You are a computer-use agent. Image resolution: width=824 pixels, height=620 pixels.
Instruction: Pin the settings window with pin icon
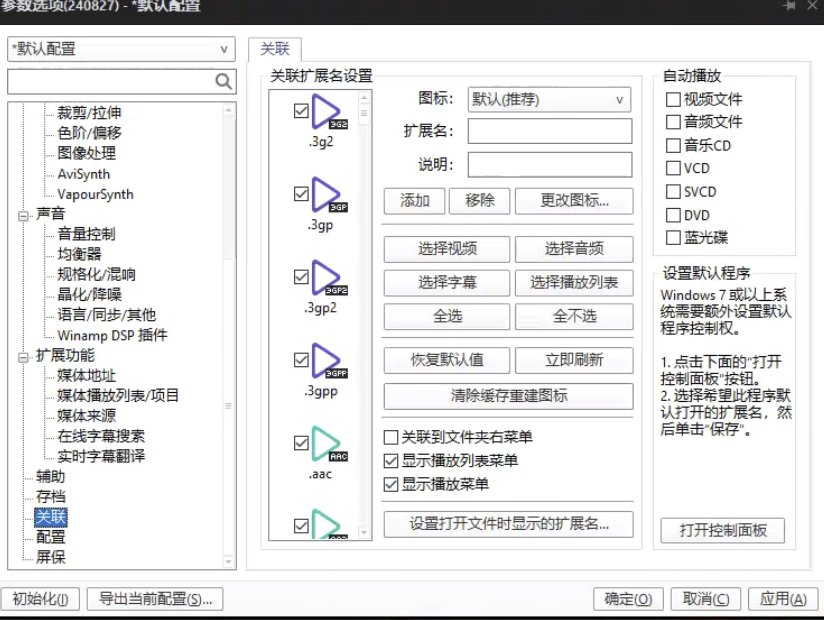click(789, 6)
